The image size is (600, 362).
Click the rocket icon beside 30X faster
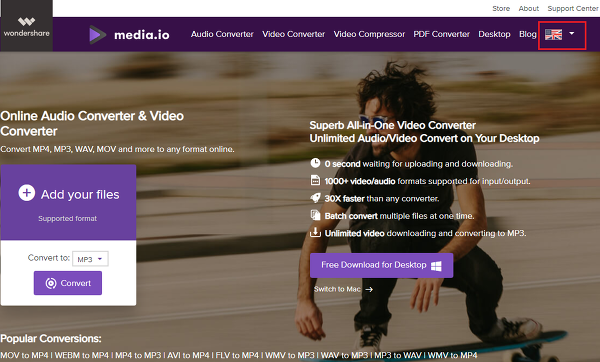[x=315, y=198]
